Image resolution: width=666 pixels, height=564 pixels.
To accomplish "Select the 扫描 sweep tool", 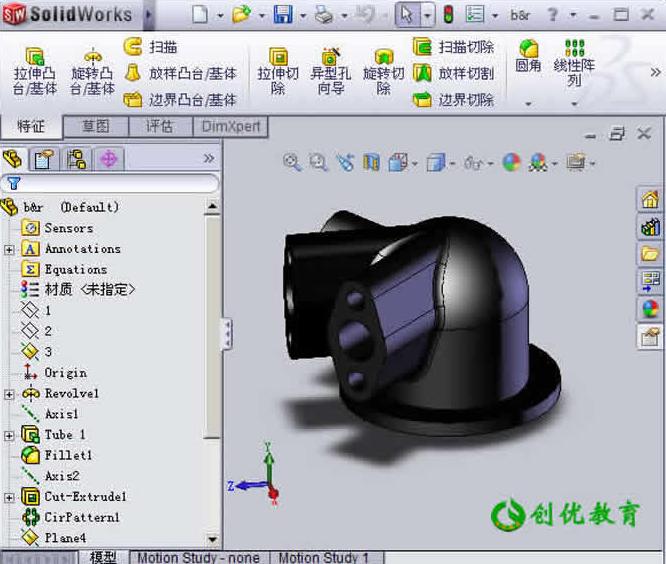I will [150, 47].
